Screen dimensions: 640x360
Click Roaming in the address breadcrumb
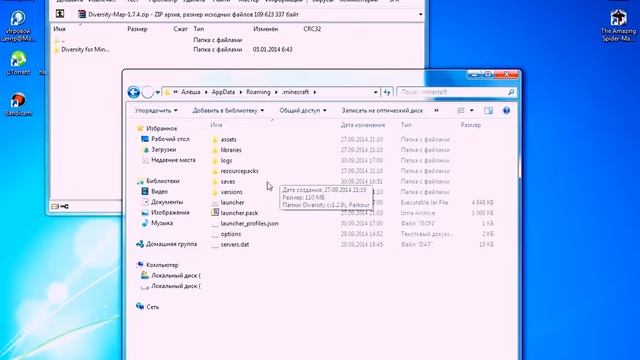click(x=258, y=92)
